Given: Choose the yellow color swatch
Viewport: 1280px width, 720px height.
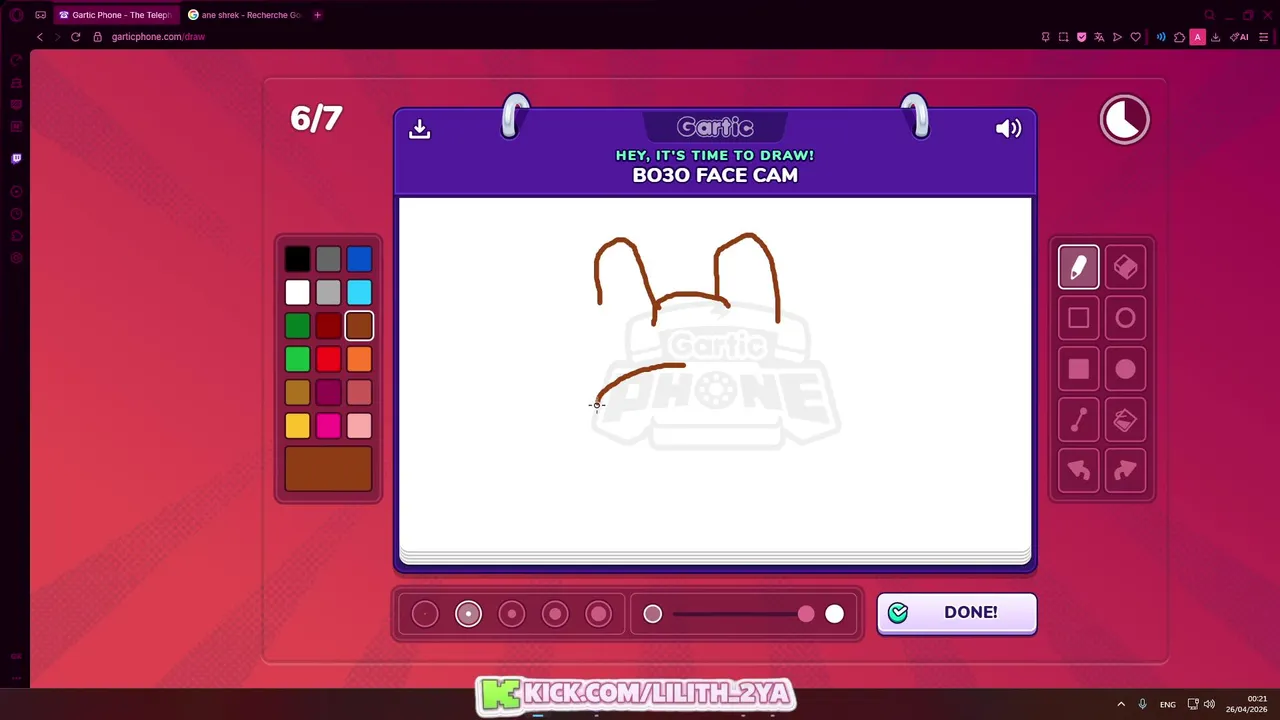Looking at the screenshot, I should click(x=297, y=426).
